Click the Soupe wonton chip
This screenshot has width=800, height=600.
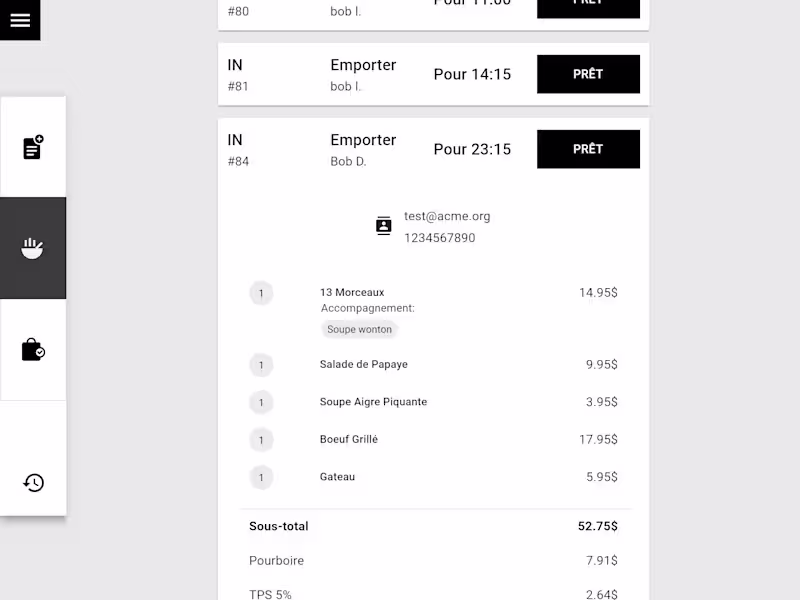[x=360, y=329]
